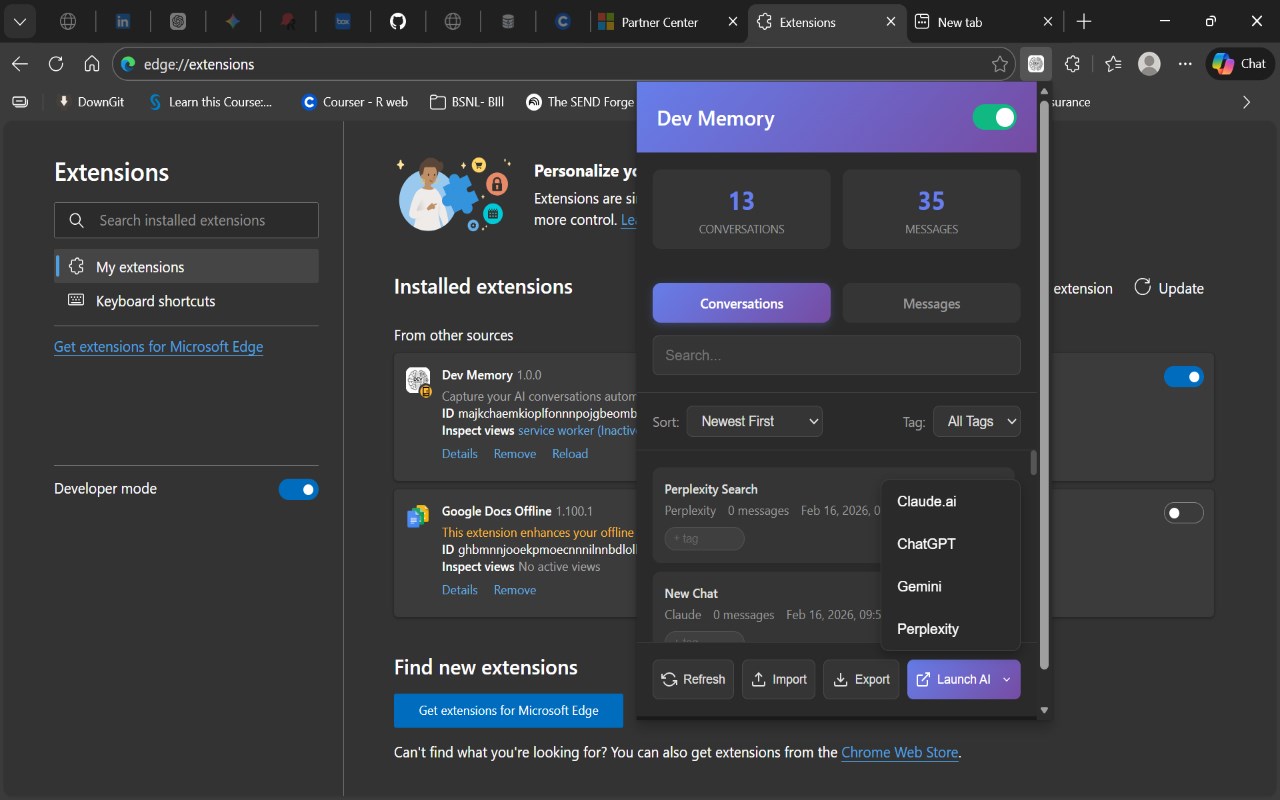Open the LinkedIn pinned tab

[123, 21]
